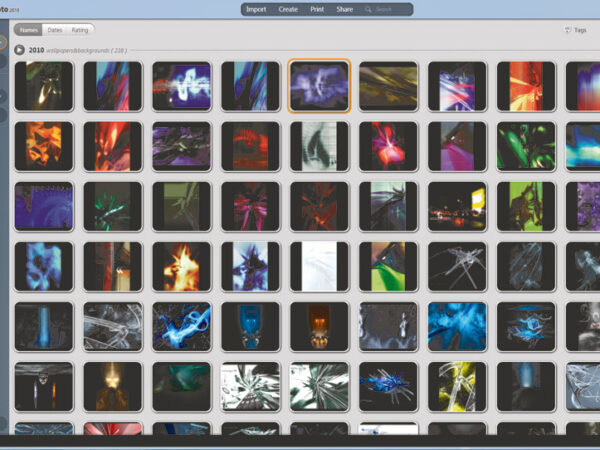Open the mostly white thumbnail in fourth row
600x450 pixels.
(x=319, y=265)
